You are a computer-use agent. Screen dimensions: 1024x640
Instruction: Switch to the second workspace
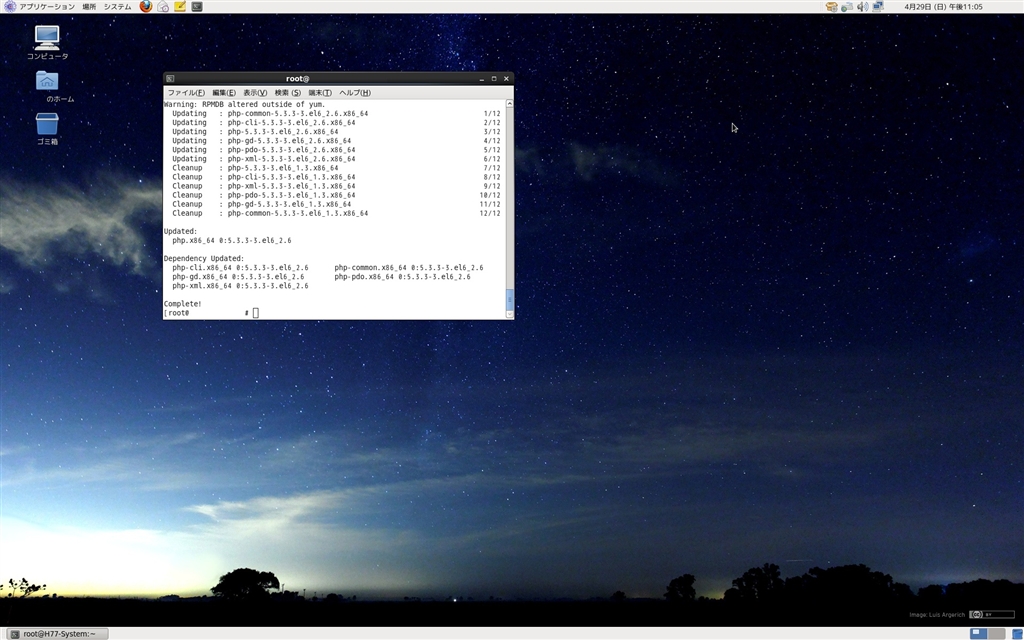pos(996,633)
